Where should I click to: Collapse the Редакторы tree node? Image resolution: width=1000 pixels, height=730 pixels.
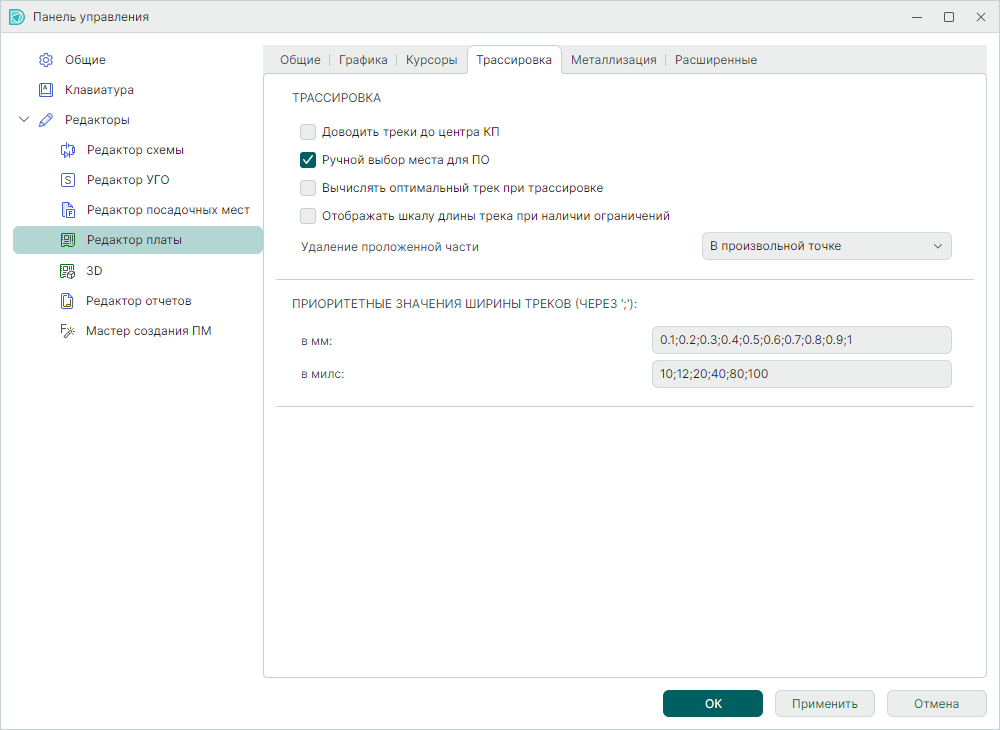click(x=24, y=120)
